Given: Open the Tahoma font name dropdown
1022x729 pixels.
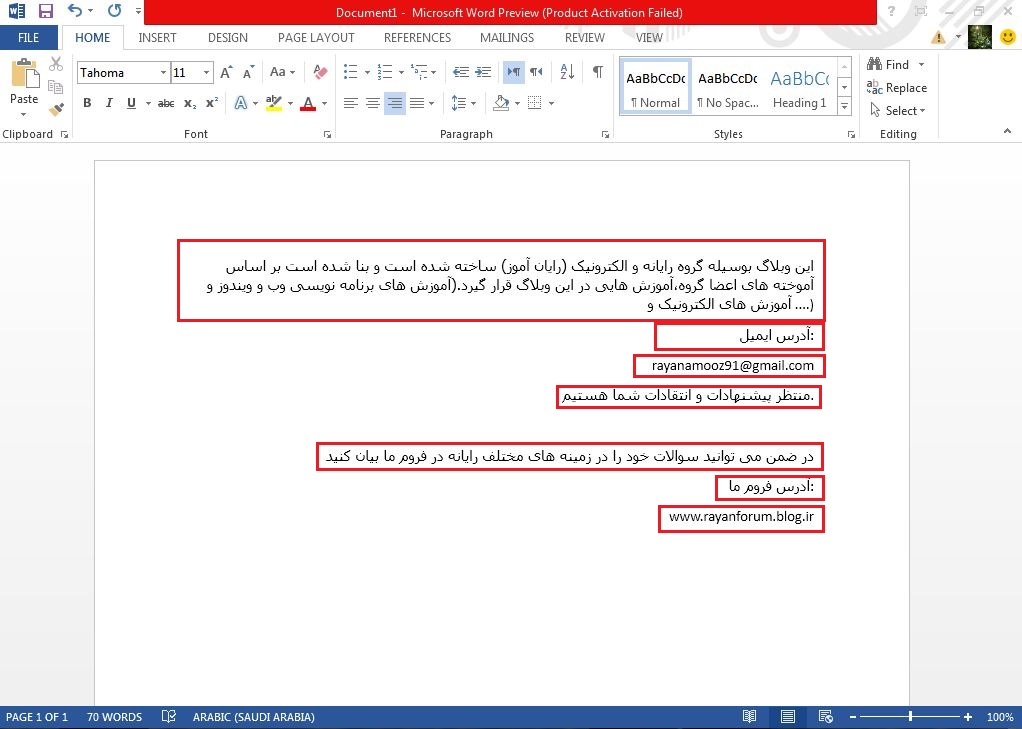Looking at the screenshot, I should coord(162,73).
